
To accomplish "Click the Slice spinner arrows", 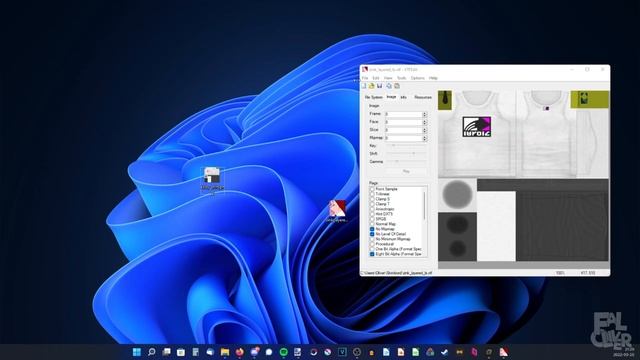I will pos(424,130).
